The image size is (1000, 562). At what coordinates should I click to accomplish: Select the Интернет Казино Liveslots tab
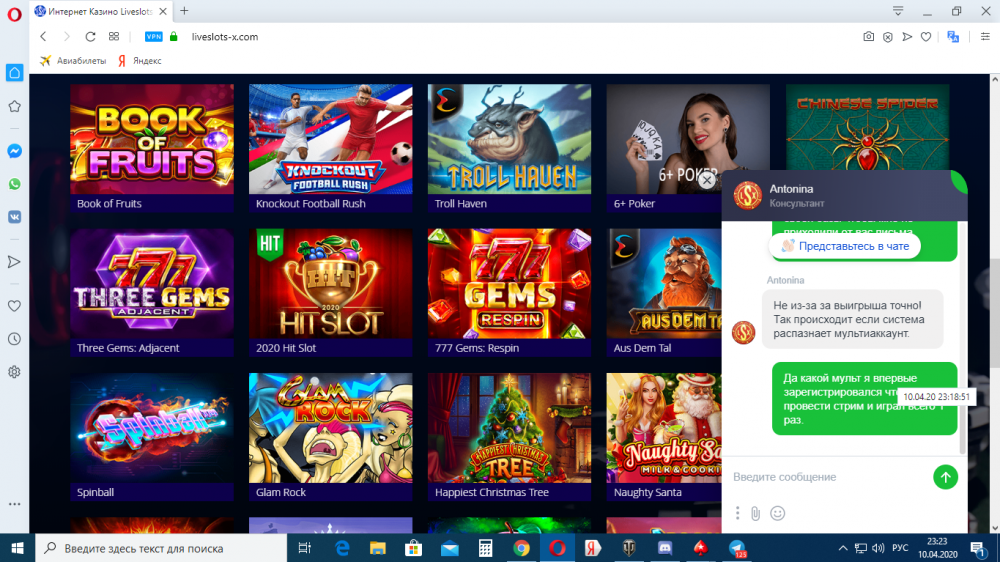[x=102, y=11]
